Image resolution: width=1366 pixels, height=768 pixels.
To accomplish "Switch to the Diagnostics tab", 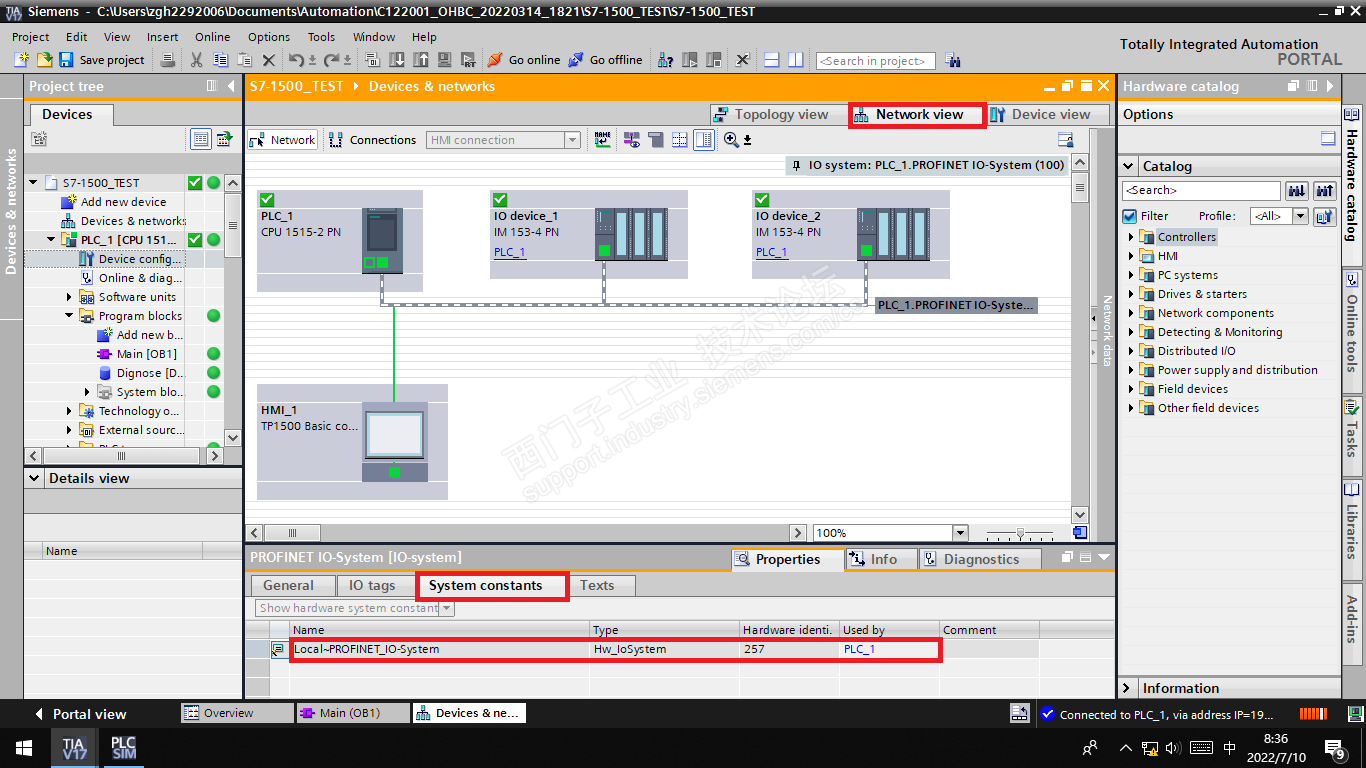I will click(x=980, y=559).
